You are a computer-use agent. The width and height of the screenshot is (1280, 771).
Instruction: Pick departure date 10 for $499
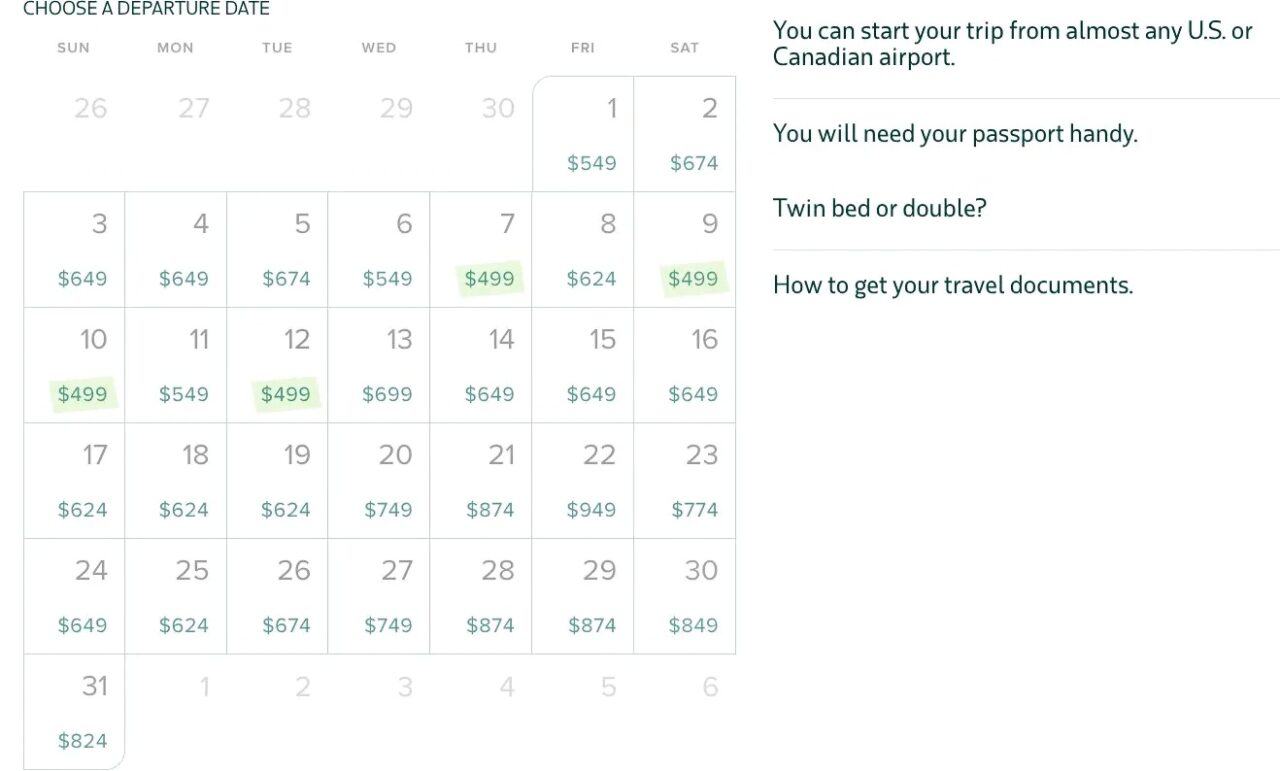click(x=75, y=366)
